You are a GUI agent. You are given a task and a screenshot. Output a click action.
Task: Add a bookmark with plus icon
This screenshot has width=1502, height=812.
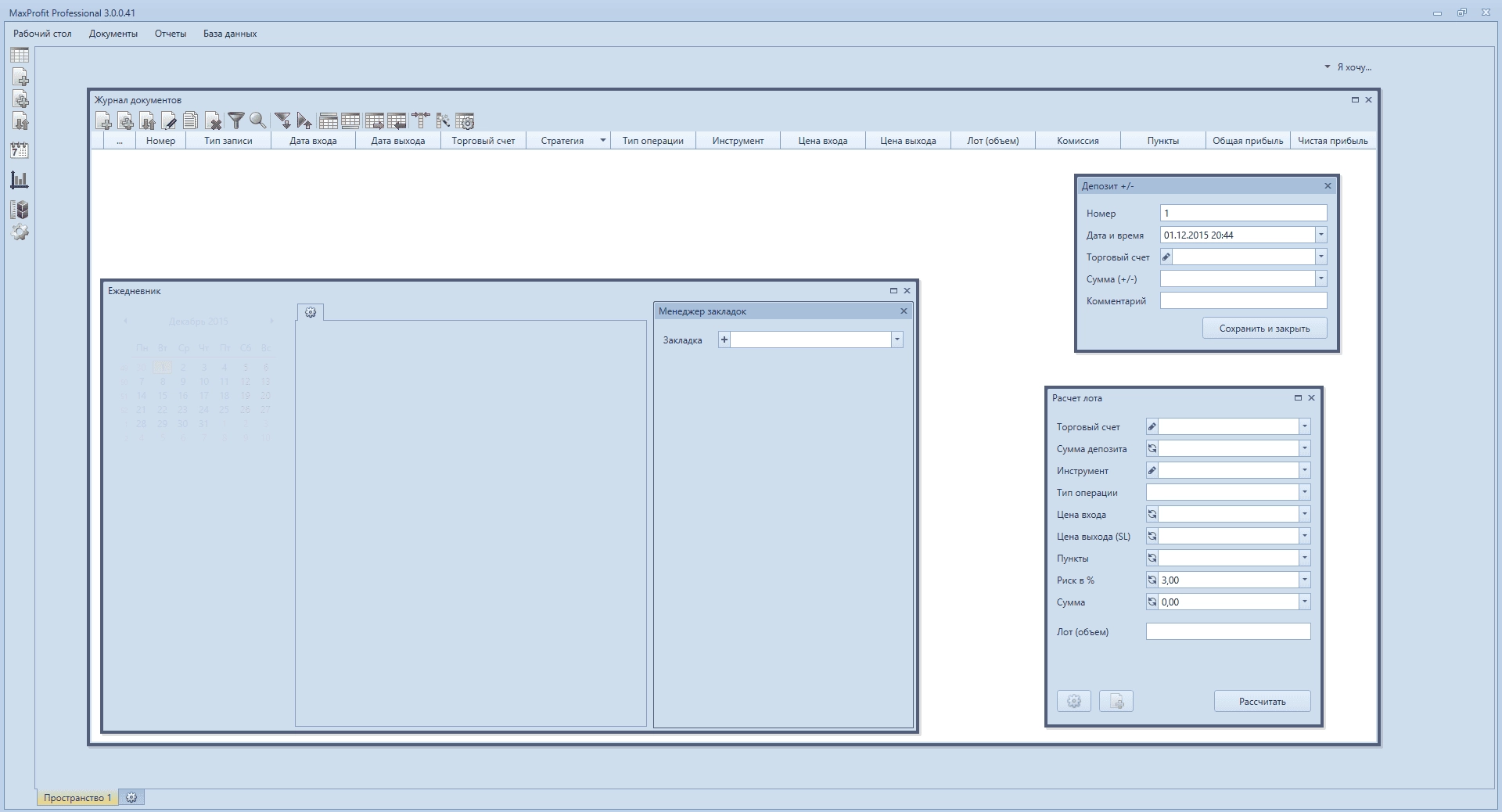tap(724, 340)
